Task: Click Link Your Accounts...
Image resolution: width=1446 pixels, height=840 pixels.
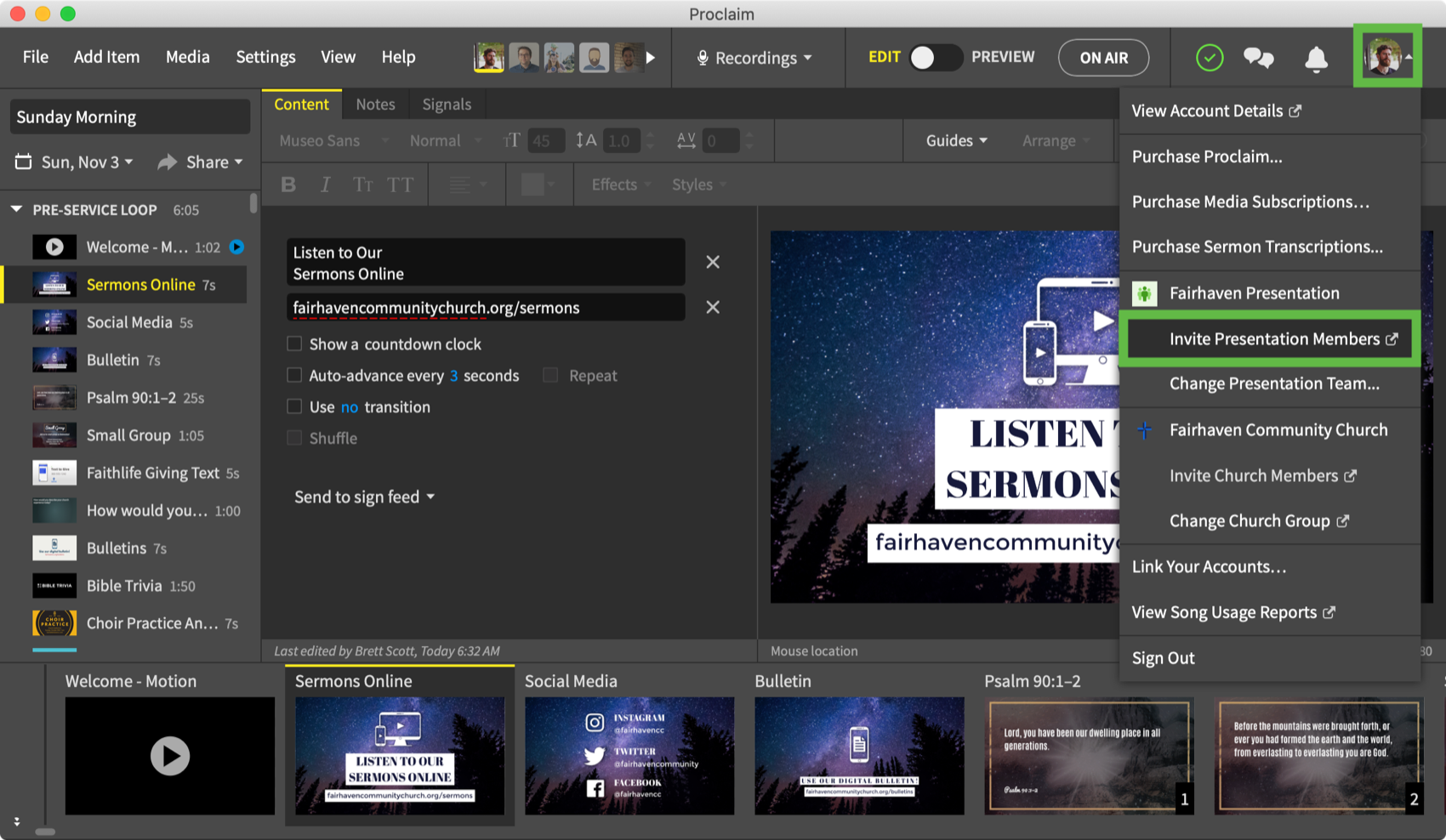Action: point(1209,567)
